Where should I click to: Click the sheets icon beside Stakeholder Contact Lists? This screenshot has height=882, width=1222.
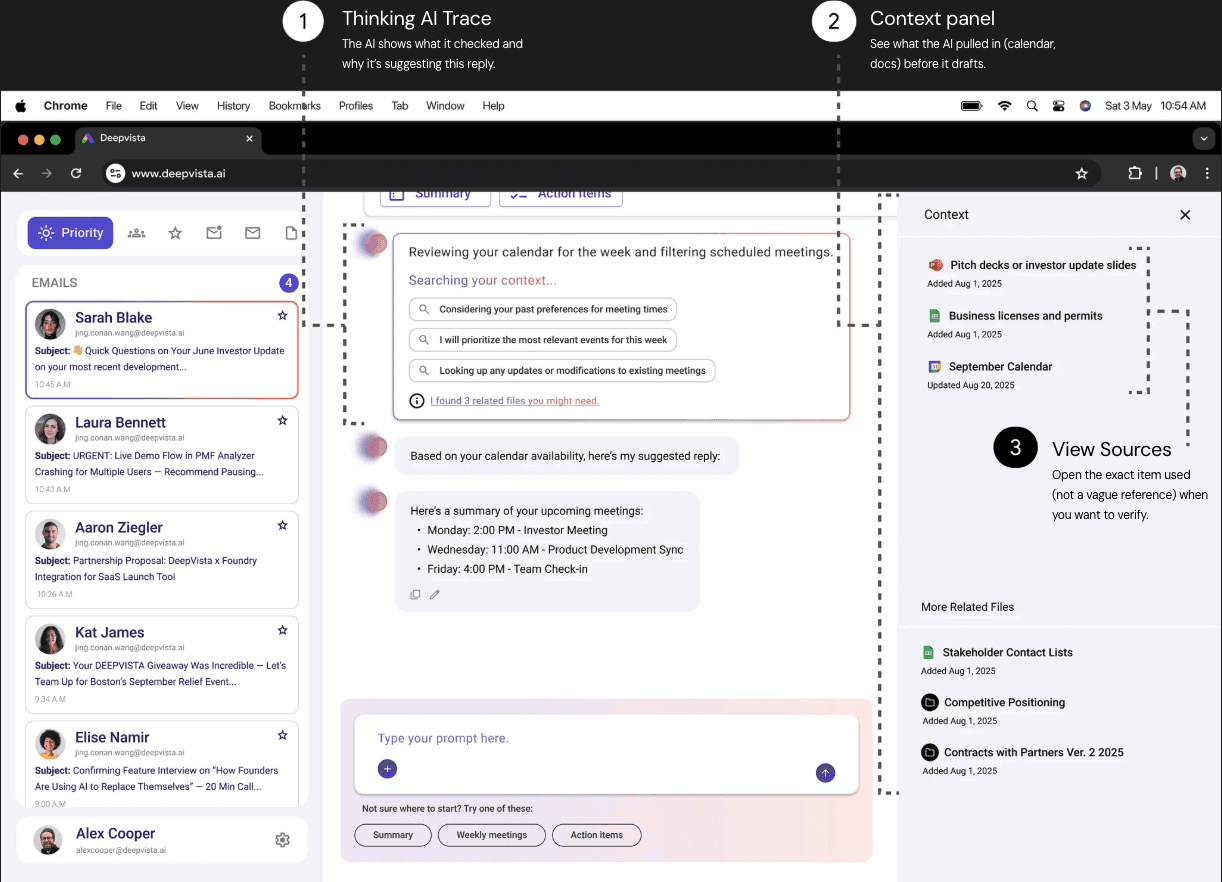pyautogui.click(x=928, y=652)
